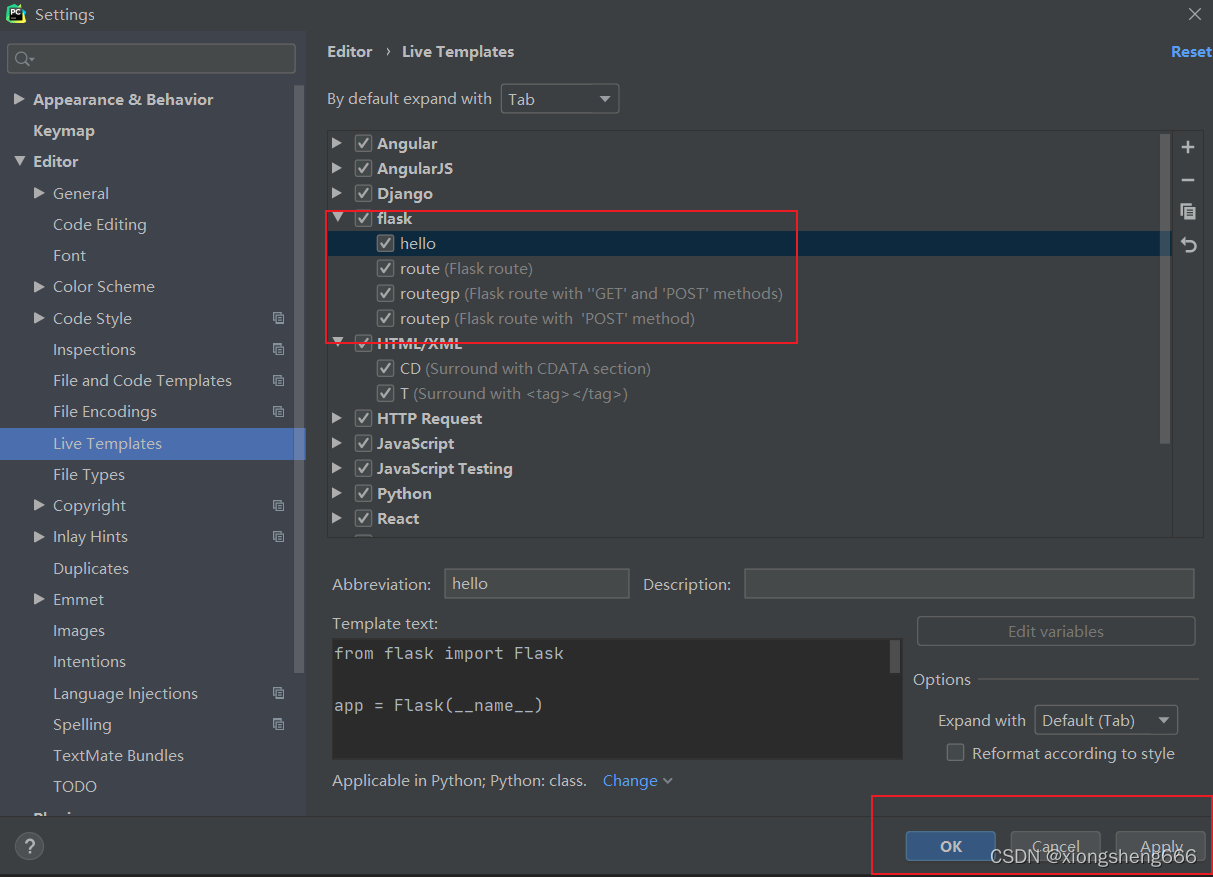Click the settings search field

coord(151,59)
